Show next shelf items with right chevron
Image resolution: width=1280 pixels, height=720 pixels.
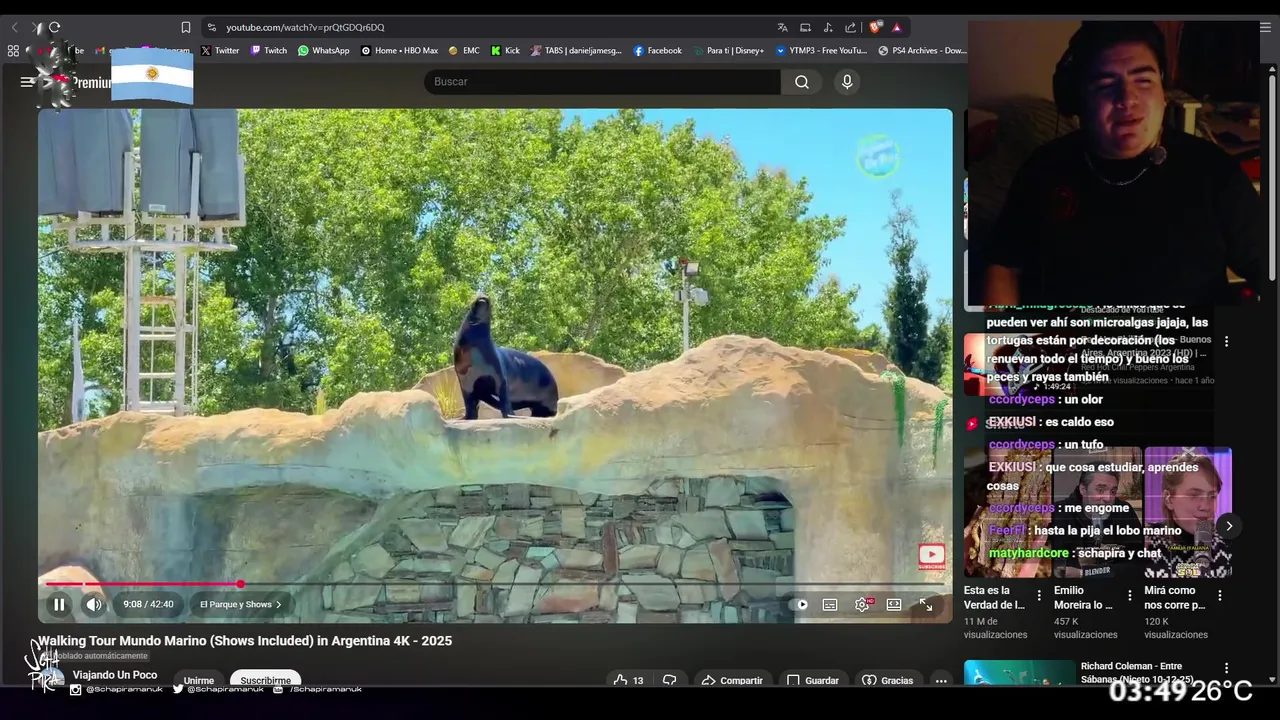(1229, 526)
